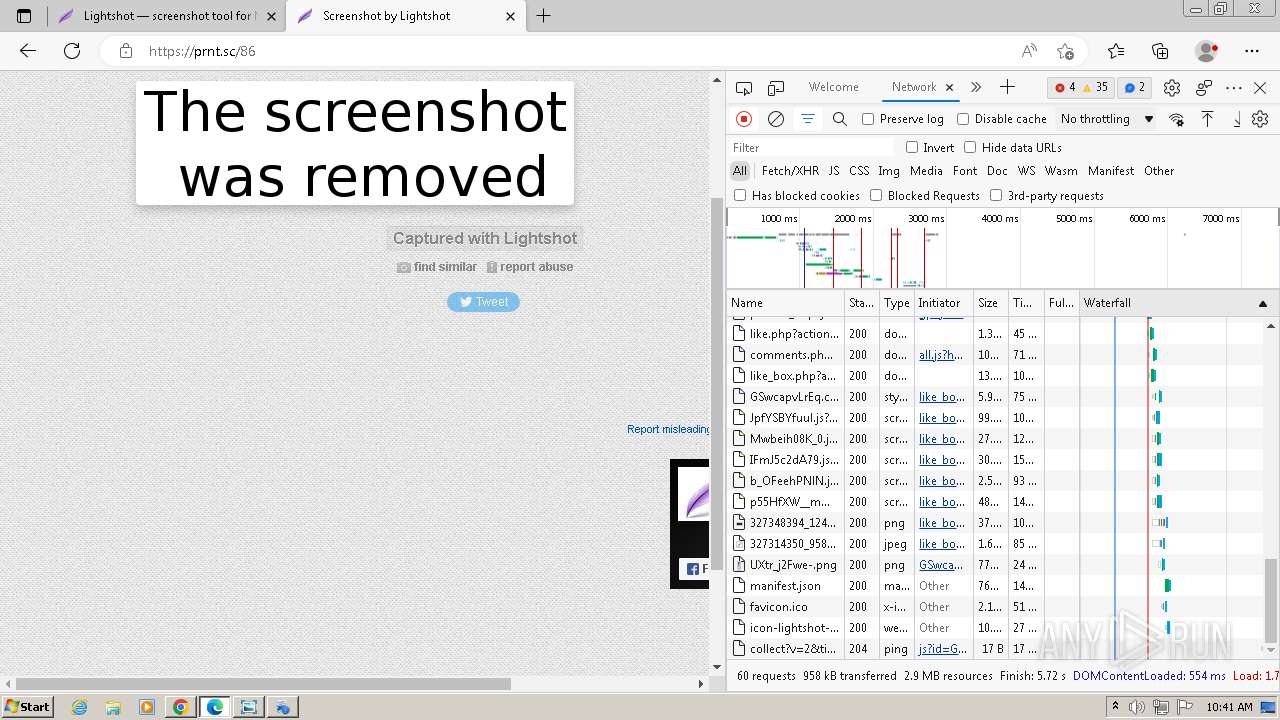Open network search magnifier
1280x720 pixels.
tap(840, 119)
